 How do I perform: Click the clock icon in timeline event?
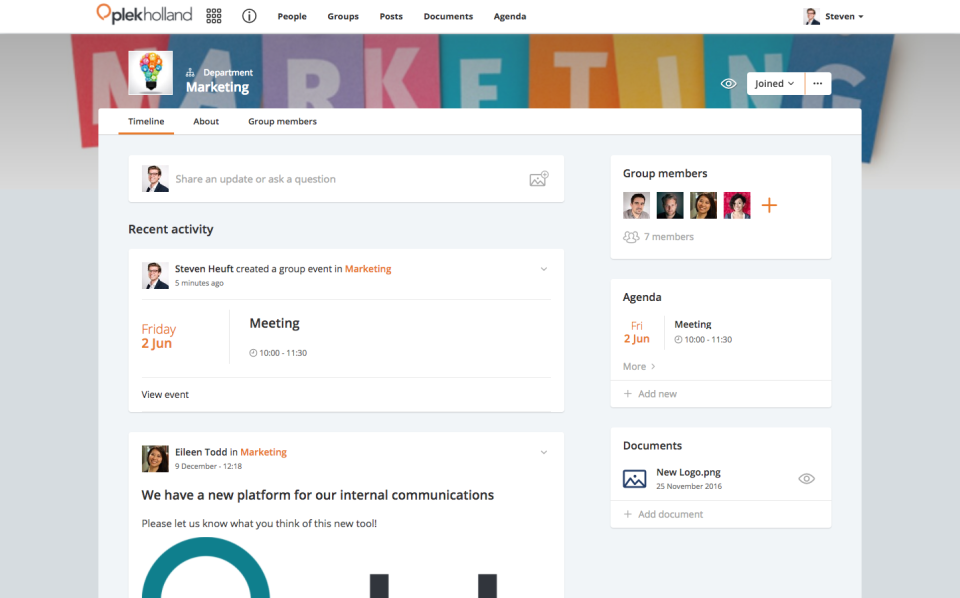click(253, 353)
